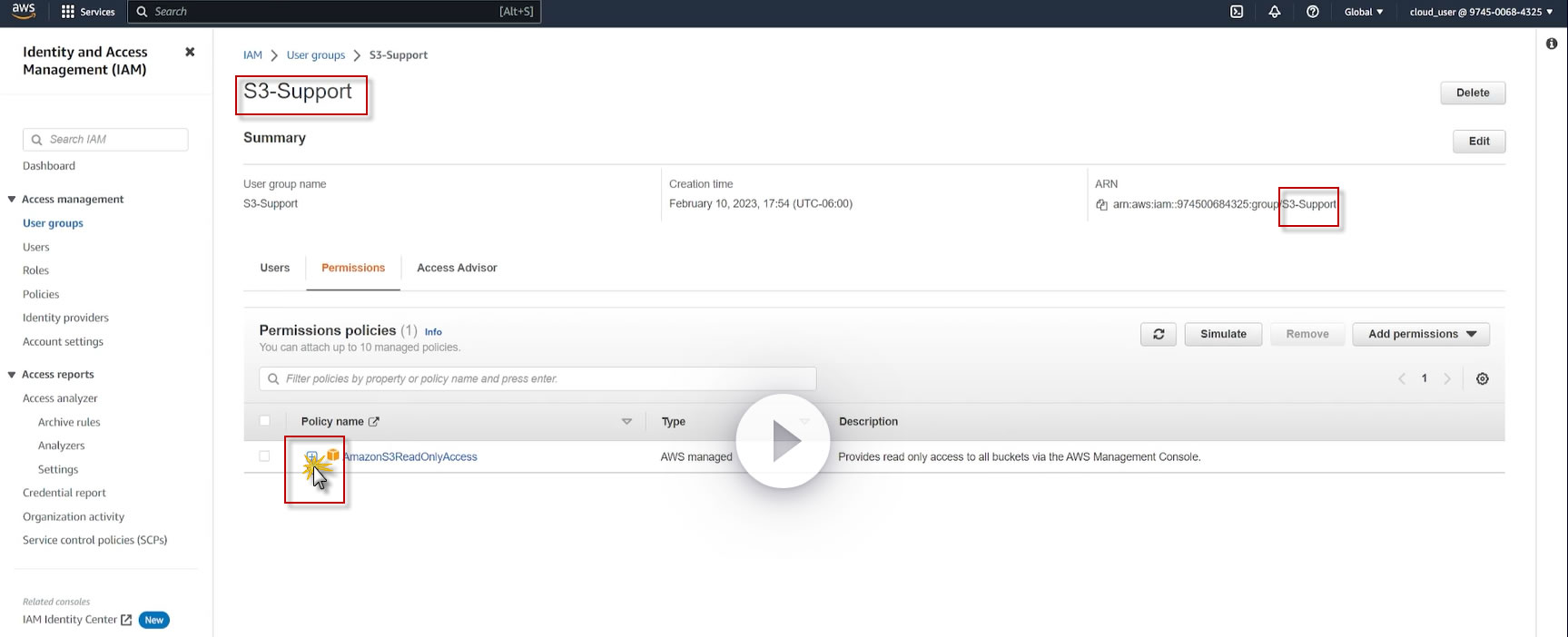Click the Policy name external link icon
1568x637 pixels.
(373, 421)
